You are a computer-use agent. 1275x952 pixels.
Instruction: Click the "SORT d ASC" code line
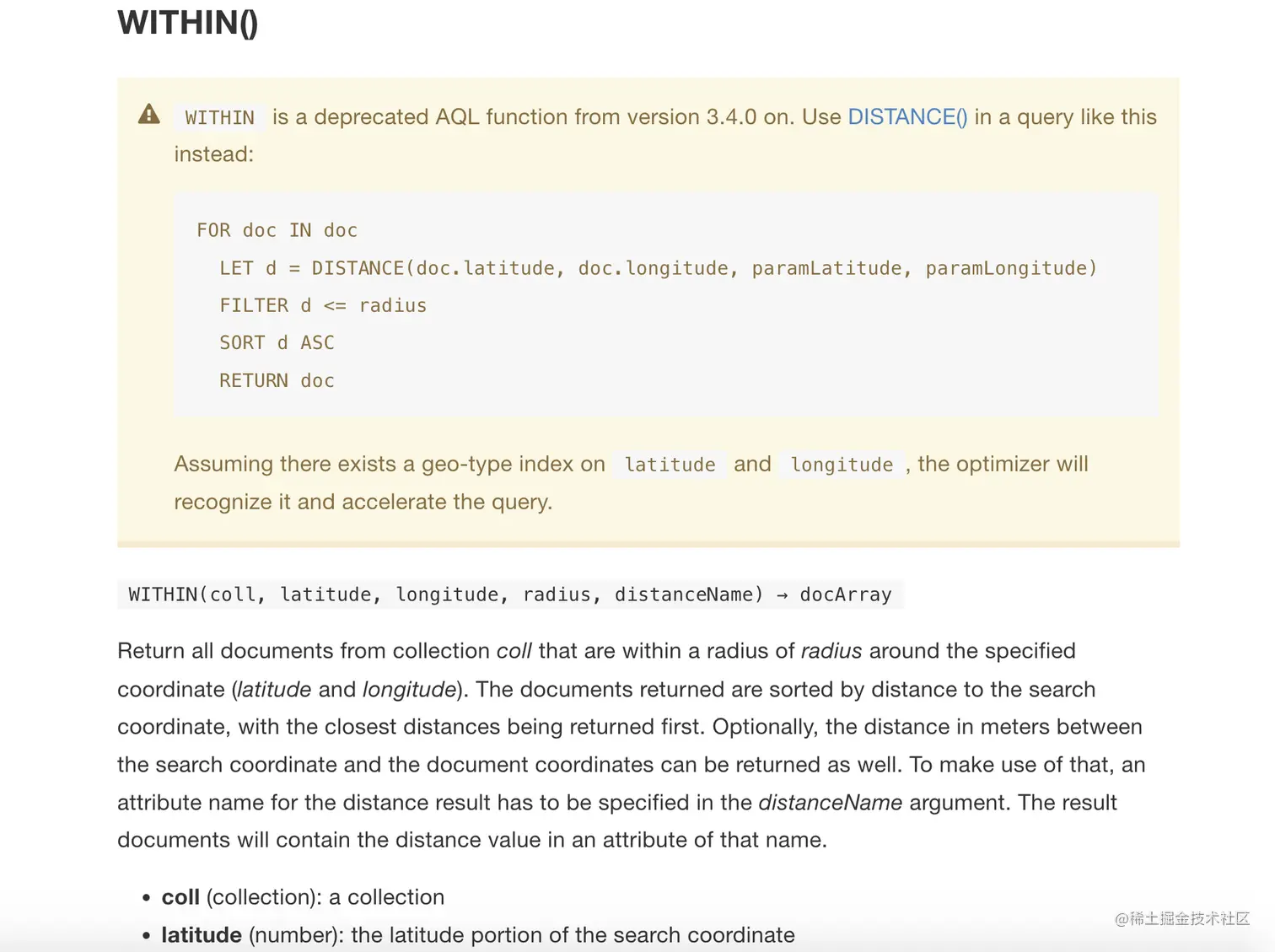[277, 342]
